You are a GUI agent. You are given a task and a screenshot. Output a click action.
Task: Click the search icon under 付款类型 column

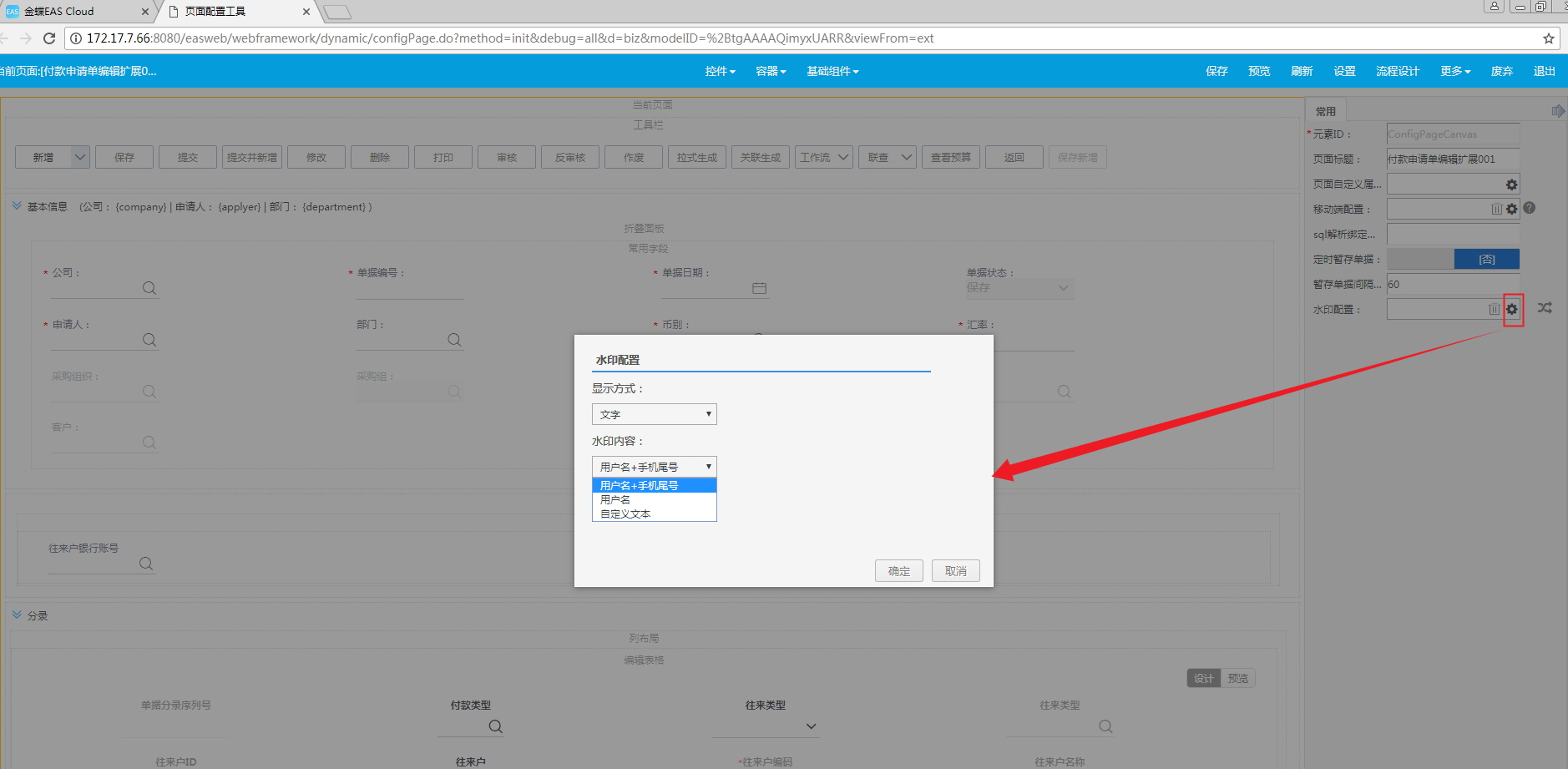tap(495, 726)
